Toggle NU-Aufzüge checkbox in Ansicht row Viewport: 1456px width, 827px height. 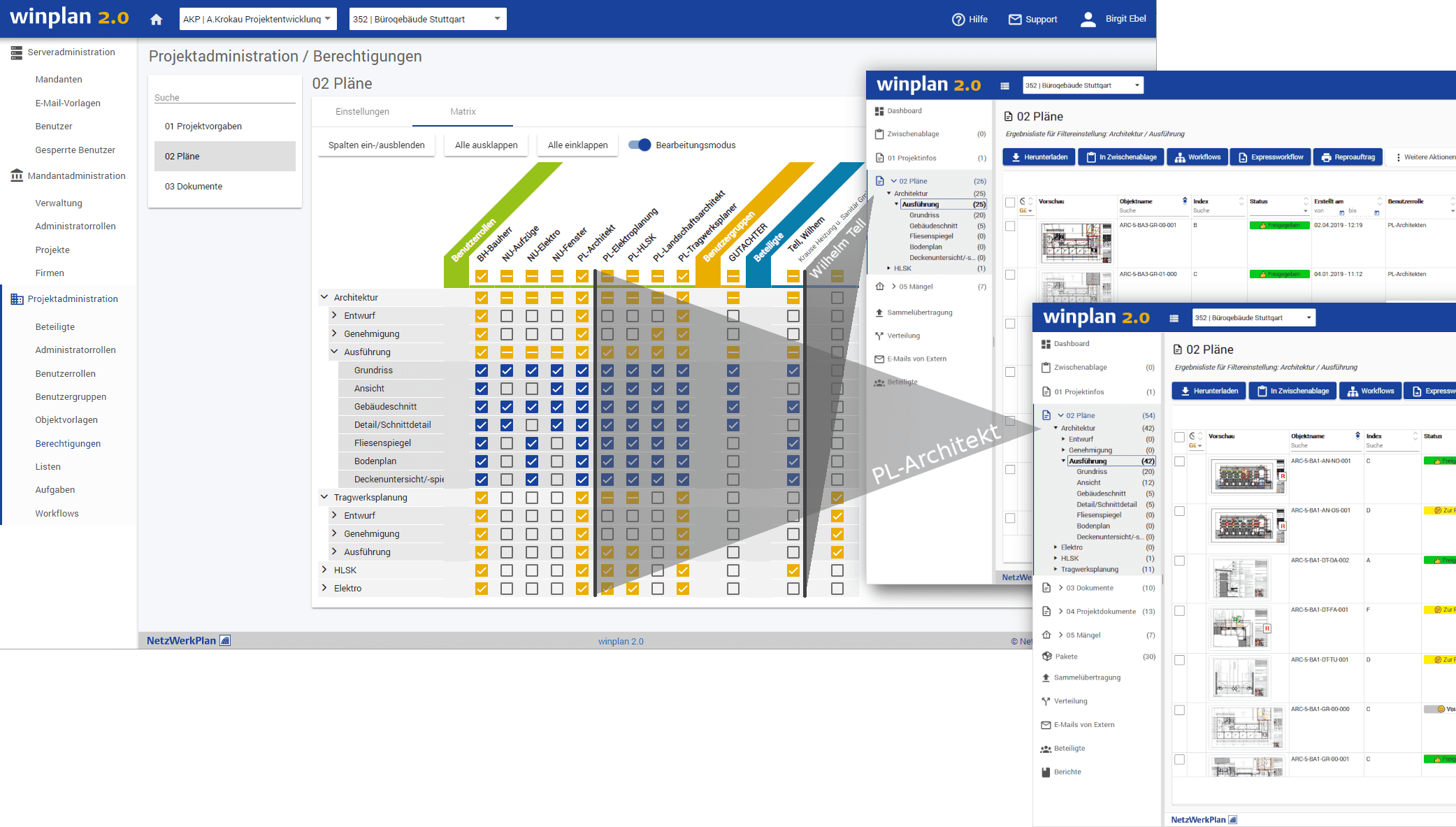pos(507,389)
